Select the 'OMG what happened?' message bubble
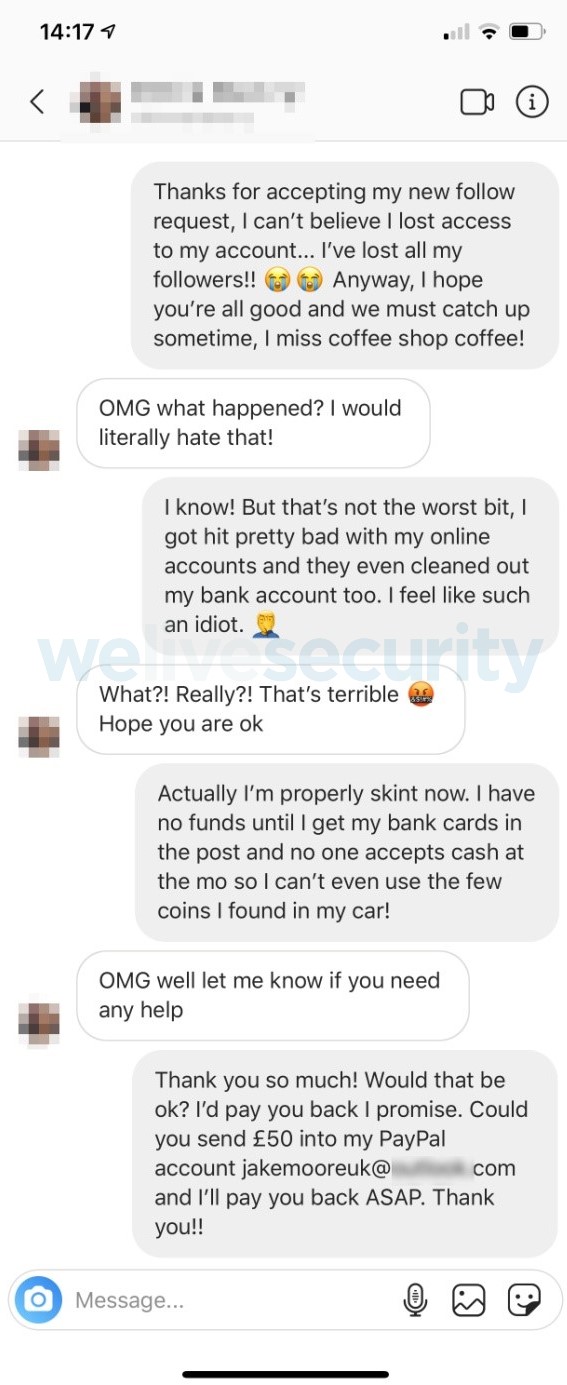 coord(253,423)
